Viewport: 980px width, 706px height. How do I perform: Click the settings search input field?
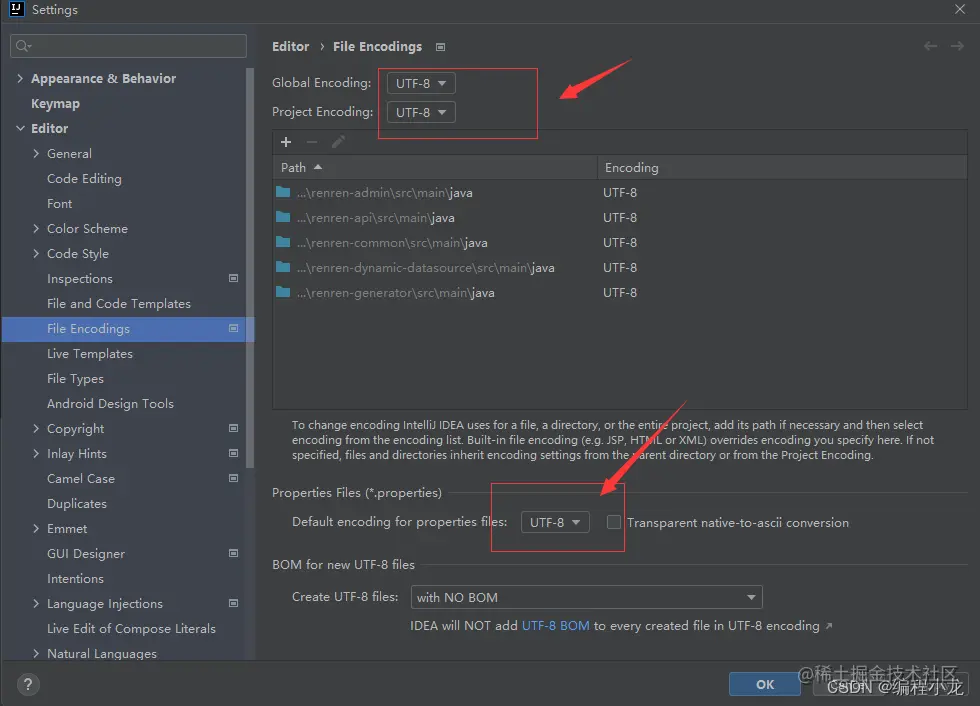(x=128, y=46)
